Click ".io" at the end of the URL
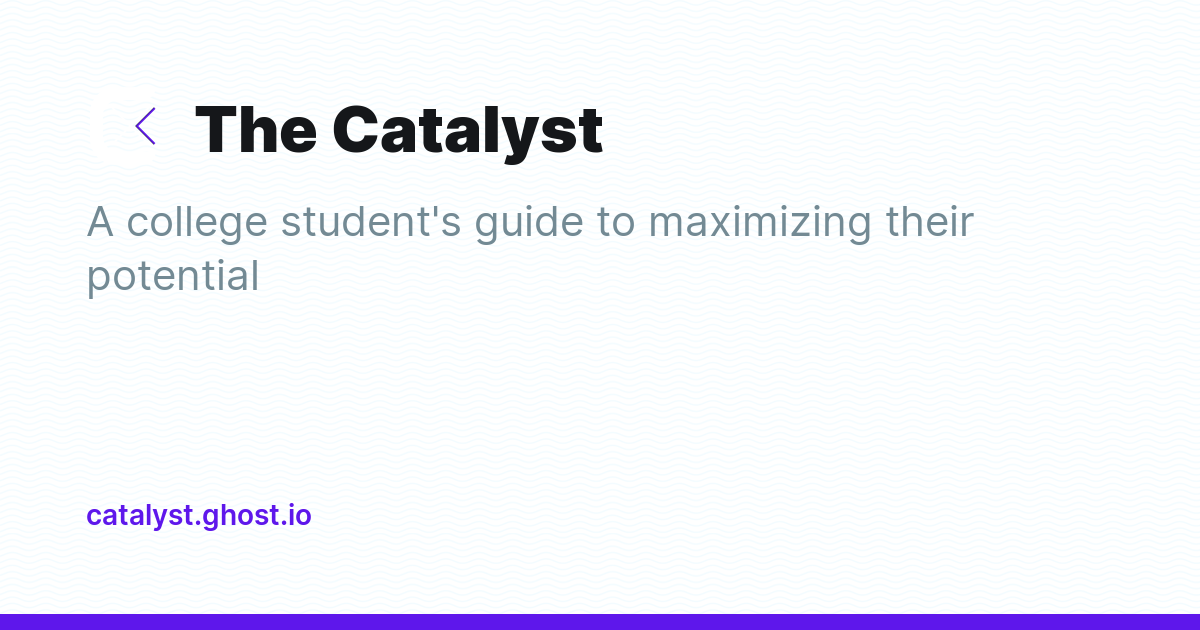The width and height of the screenshot is (1200, 630). (294, 516)
